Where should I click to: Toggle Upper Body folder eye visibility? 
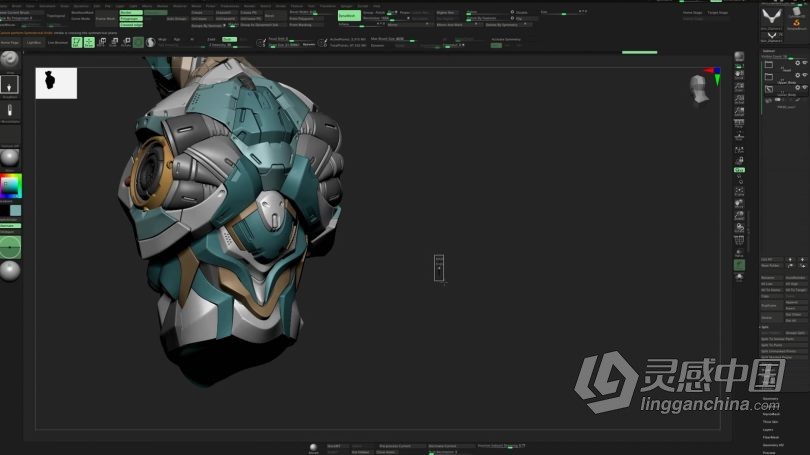click(804, 75)
